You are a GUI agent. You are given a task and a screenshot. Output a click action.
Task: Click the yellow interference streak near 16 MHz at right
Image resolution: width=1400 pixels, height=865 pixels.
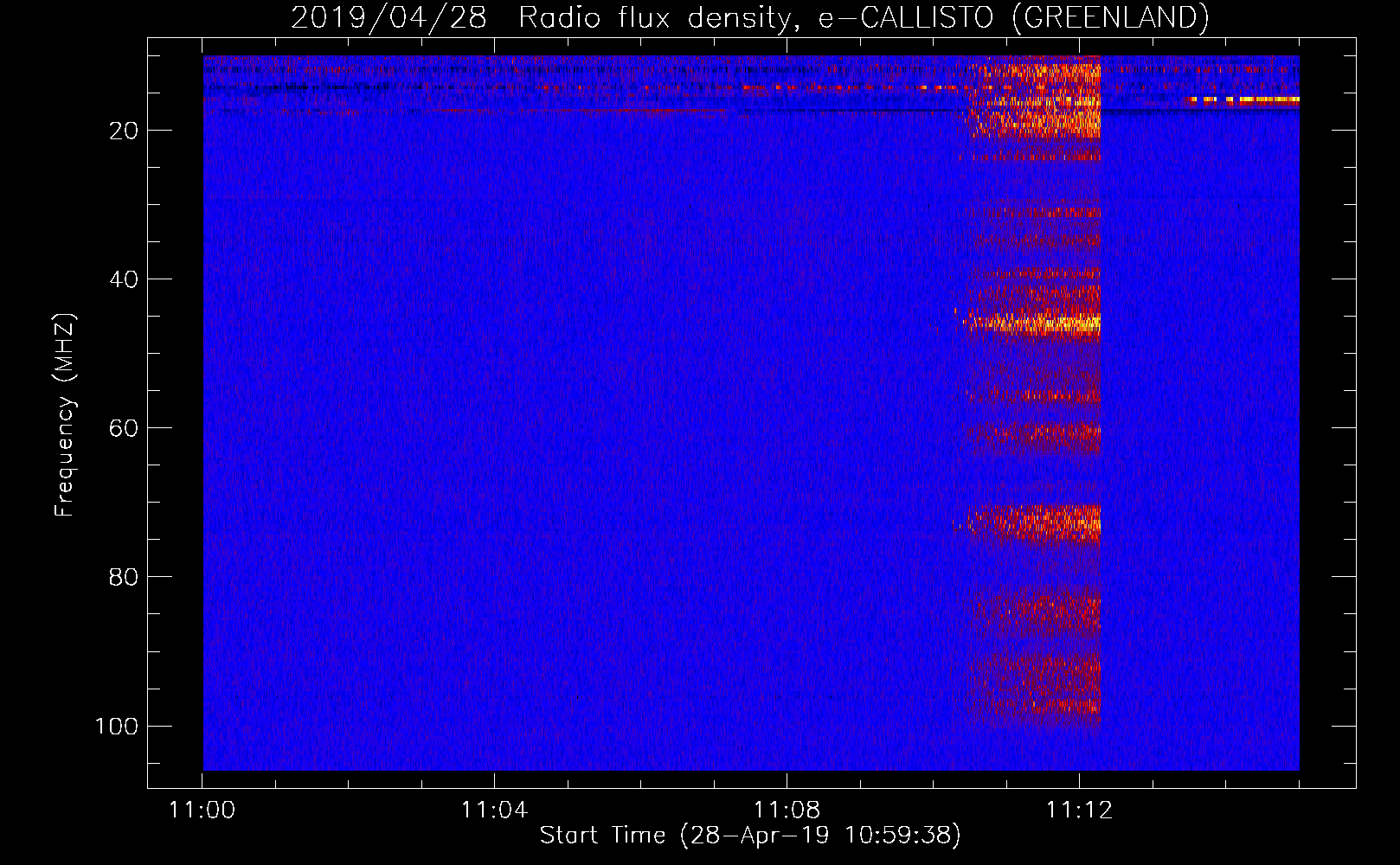point(1242,99)
